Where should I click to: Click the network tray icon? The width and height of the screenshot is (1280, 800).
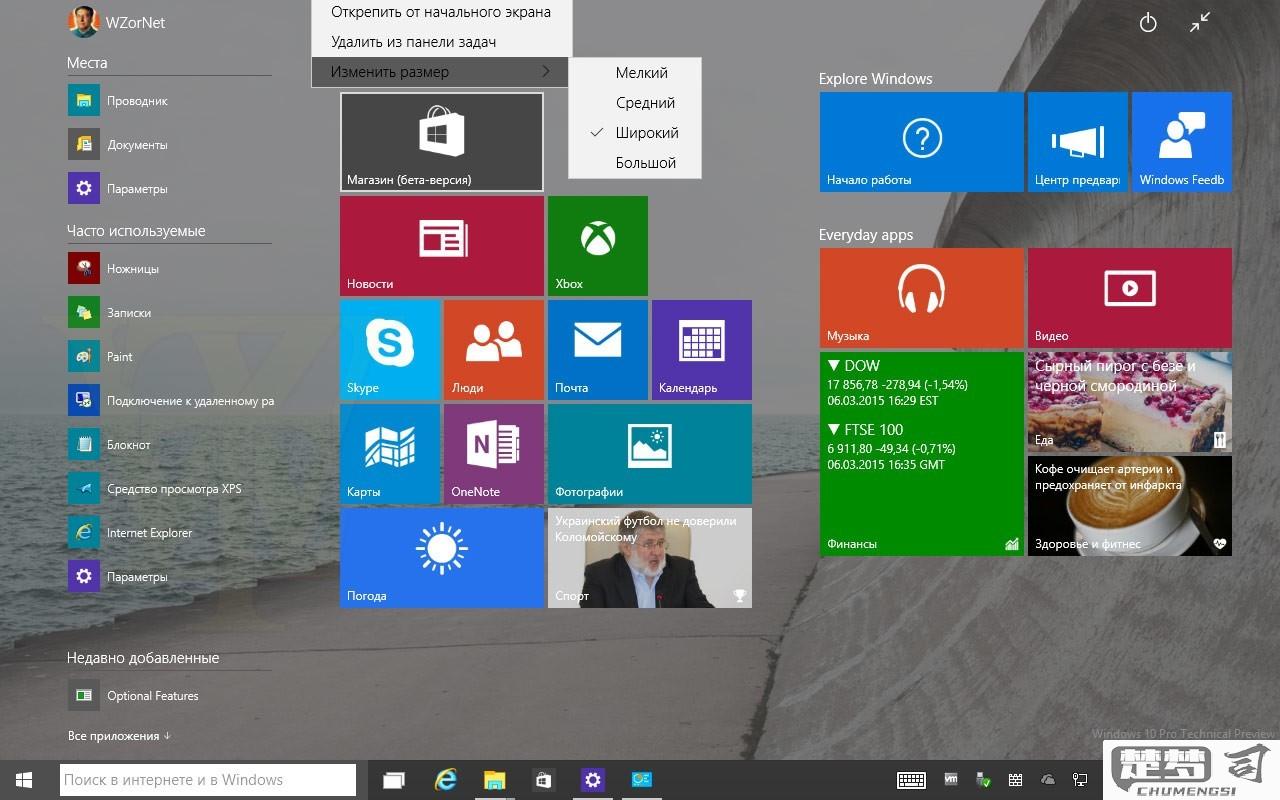[x=1080, y=780]
